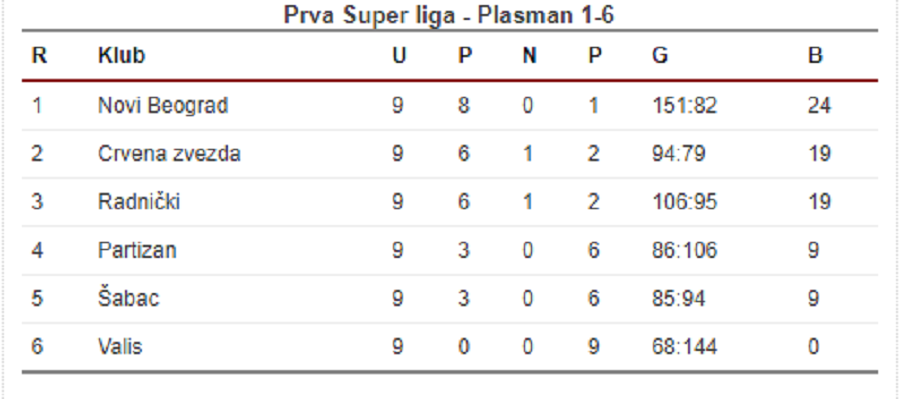Click the 68:144 goal ratio for Valis
Screen dimensions: 900x399
684,347
